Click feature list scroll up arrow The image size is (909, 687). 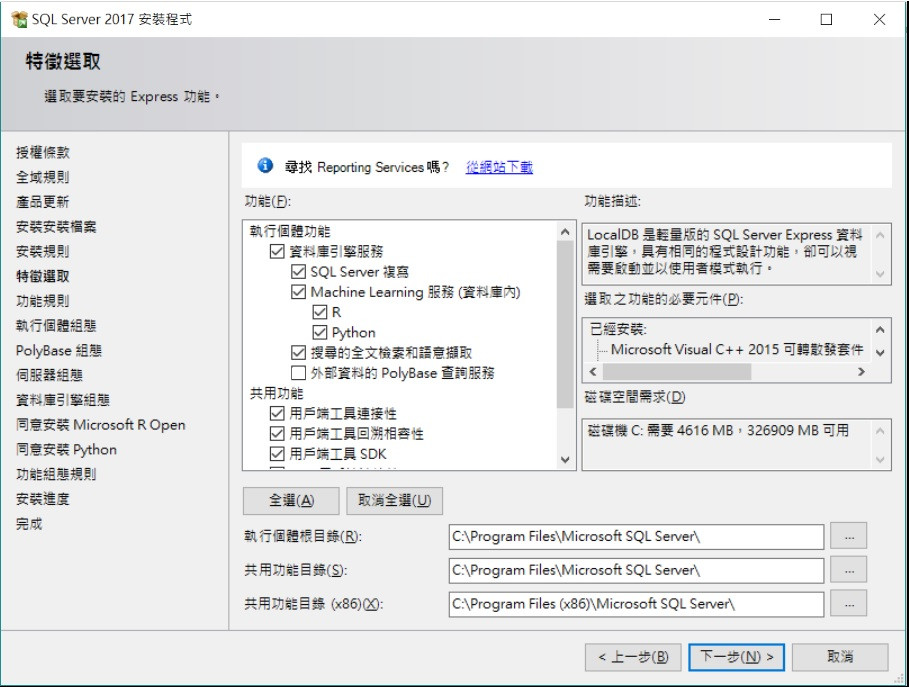click(565, 231)
